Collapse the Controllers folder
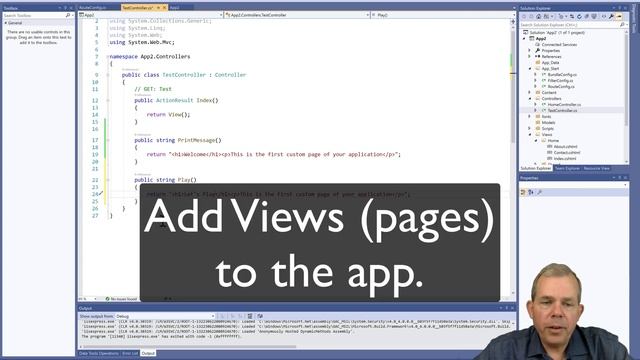 530,98
